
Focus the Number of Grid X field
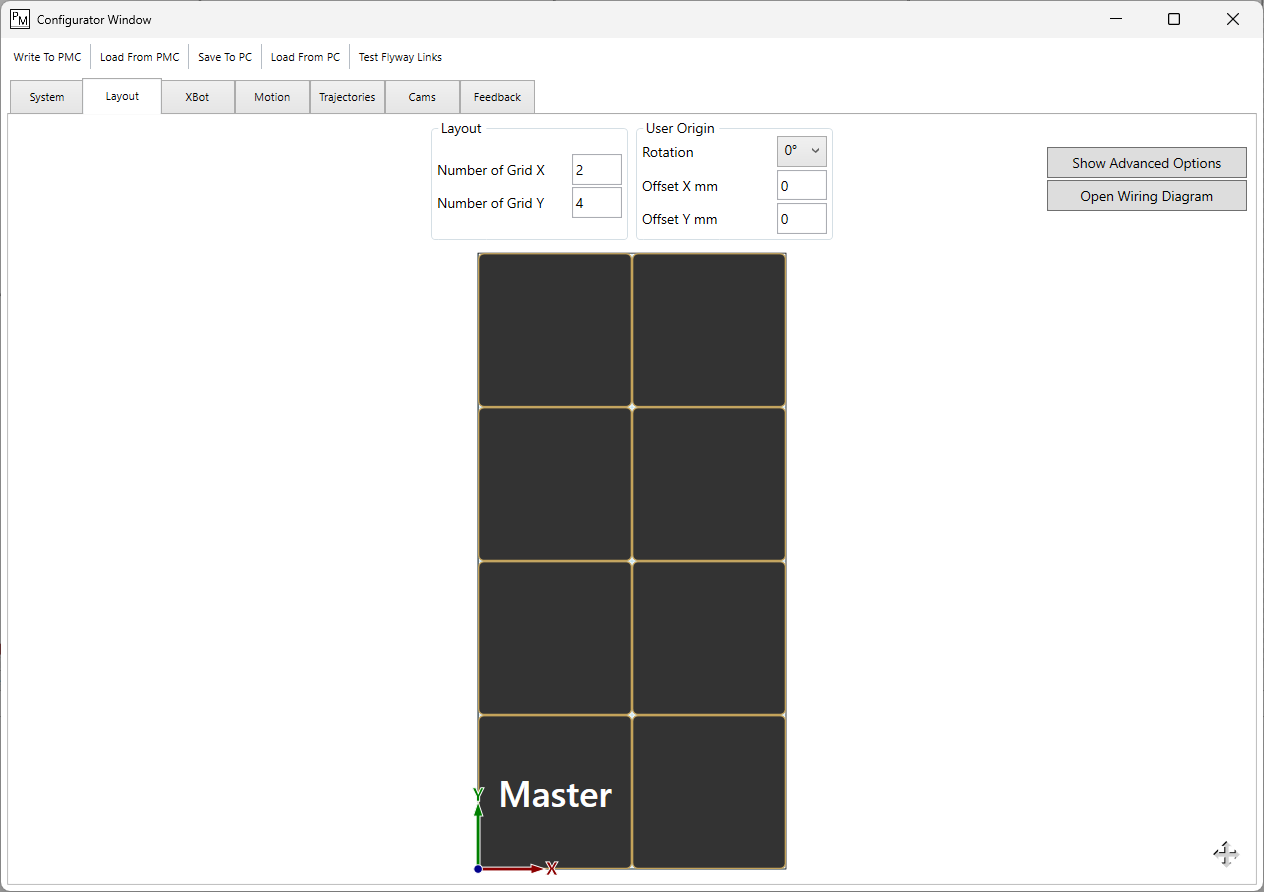[596, 170]
